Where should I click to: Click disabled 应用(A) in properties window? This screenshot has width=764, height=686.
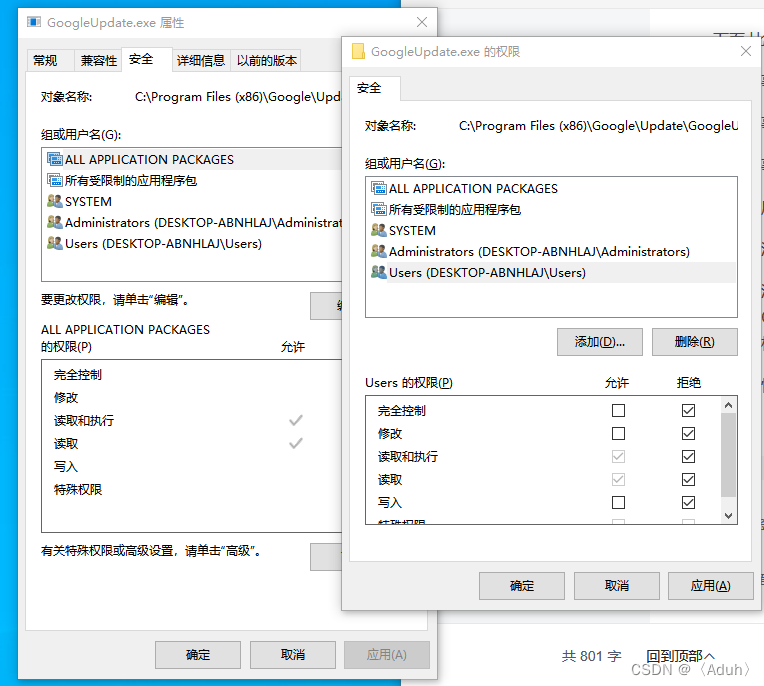pyautogui.click(x=387, y=655)
